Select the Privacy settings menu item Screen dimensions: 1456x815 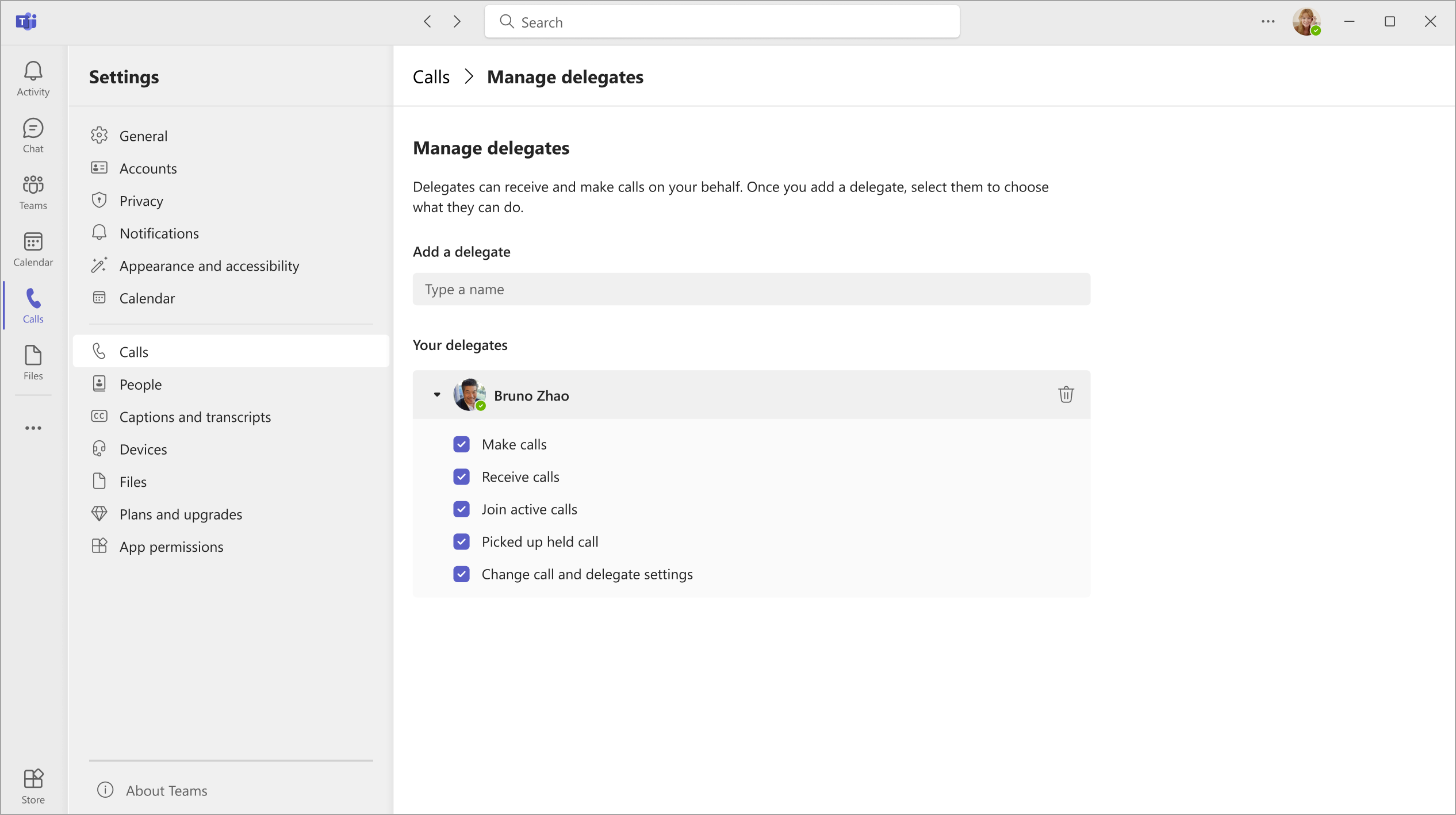click(x=141, y=200)
